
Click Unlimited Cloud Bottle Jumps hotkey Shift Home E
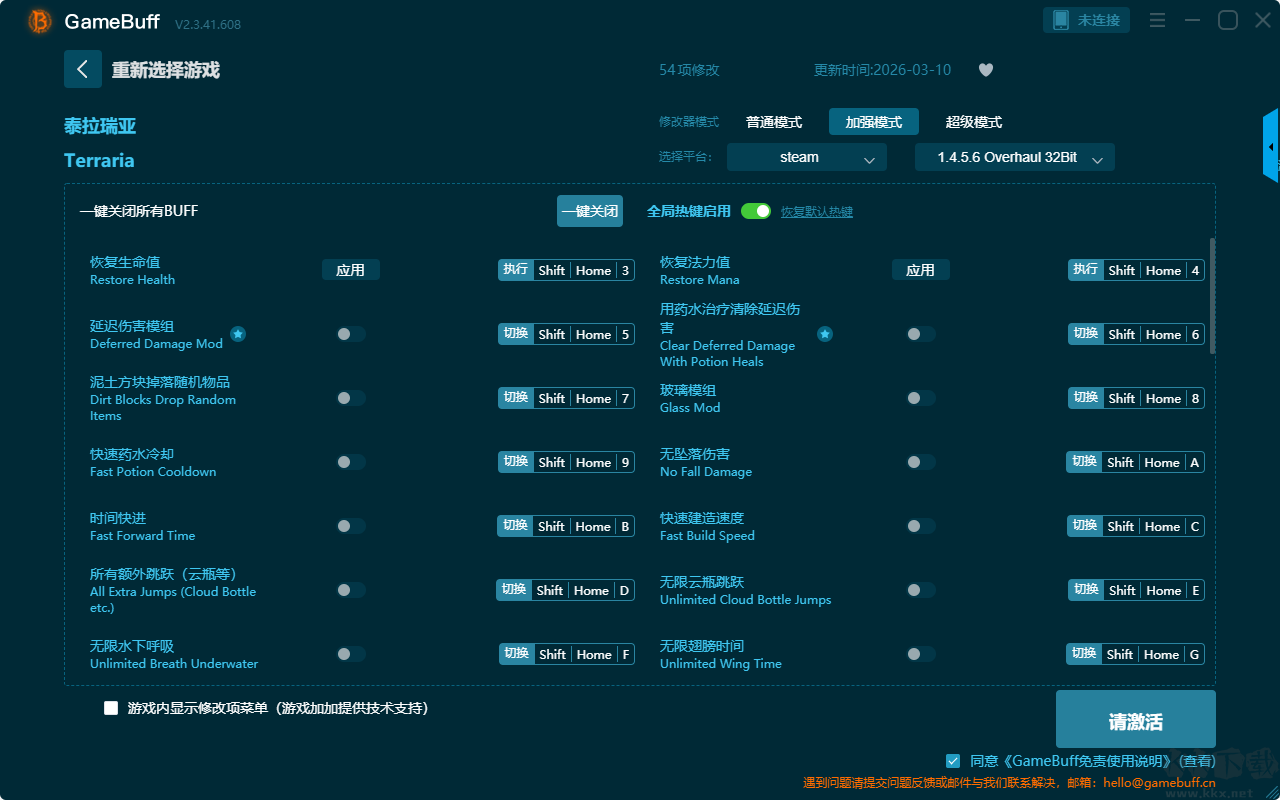[x=1136, y=590]
